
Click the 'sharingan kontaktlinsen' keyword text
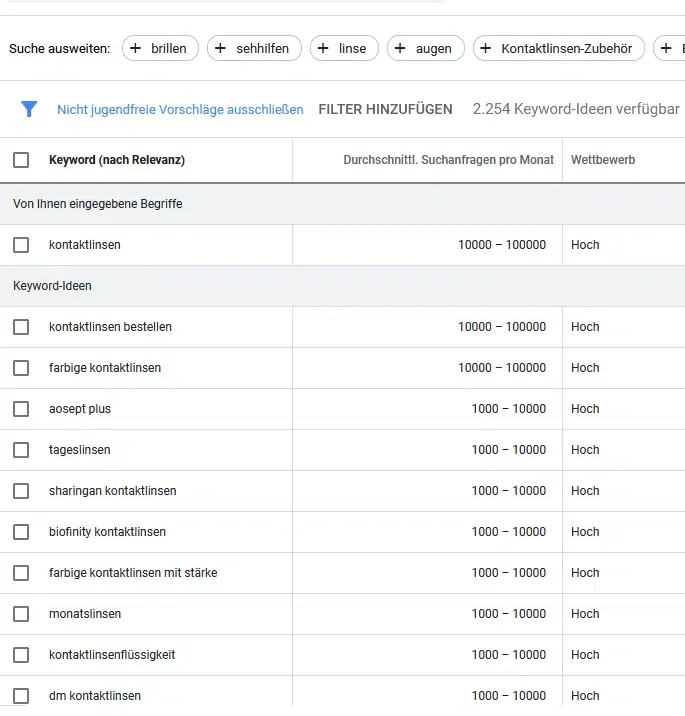point(112,491)
